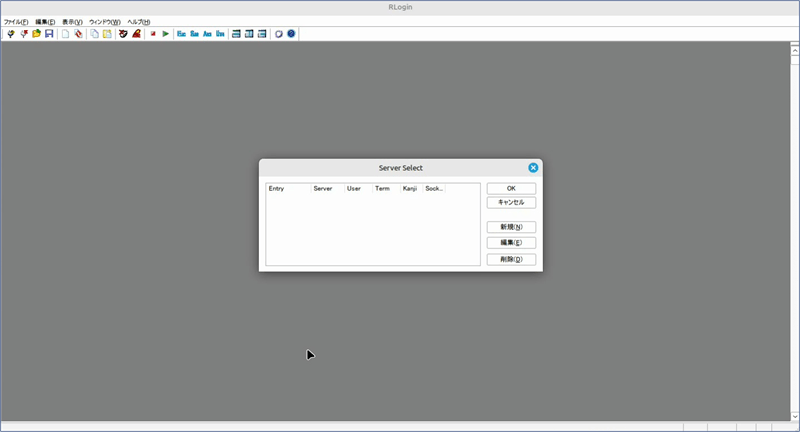
Task: Click the black and red icon left of the stop square
Action: pyautogui.click(x=123, y=34)
